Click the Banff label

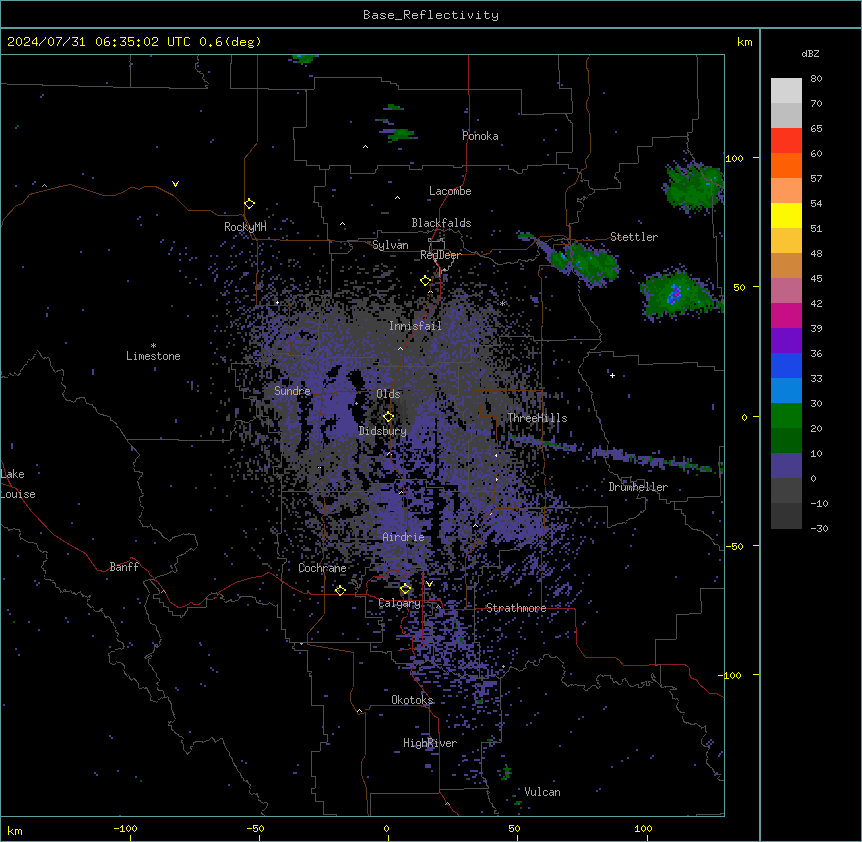[124, 567]
